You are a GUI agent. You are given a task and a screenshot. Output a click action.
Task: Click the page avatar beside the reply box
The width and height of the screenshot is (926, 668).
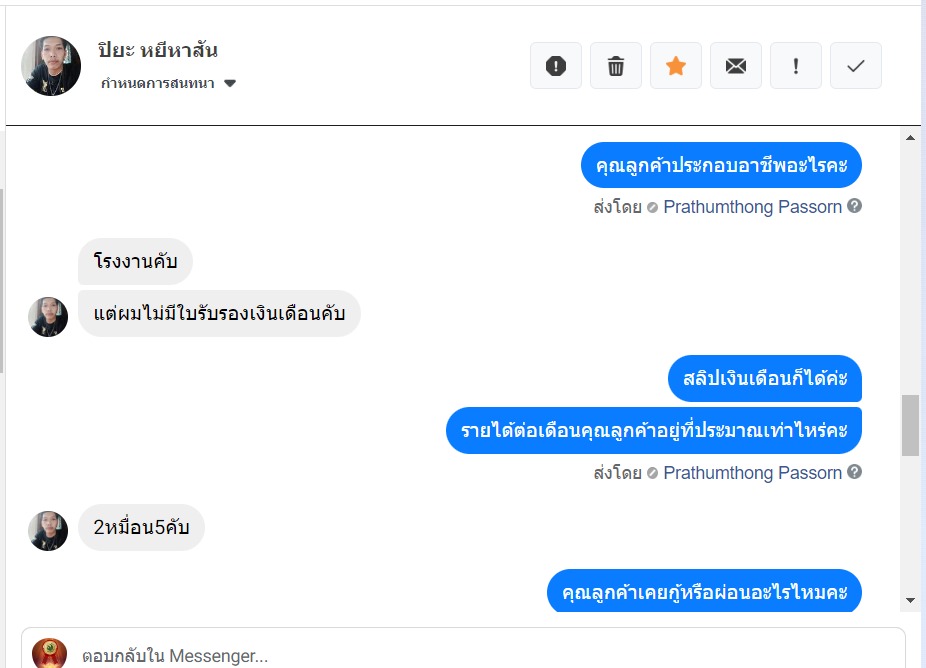click(50, 654)
